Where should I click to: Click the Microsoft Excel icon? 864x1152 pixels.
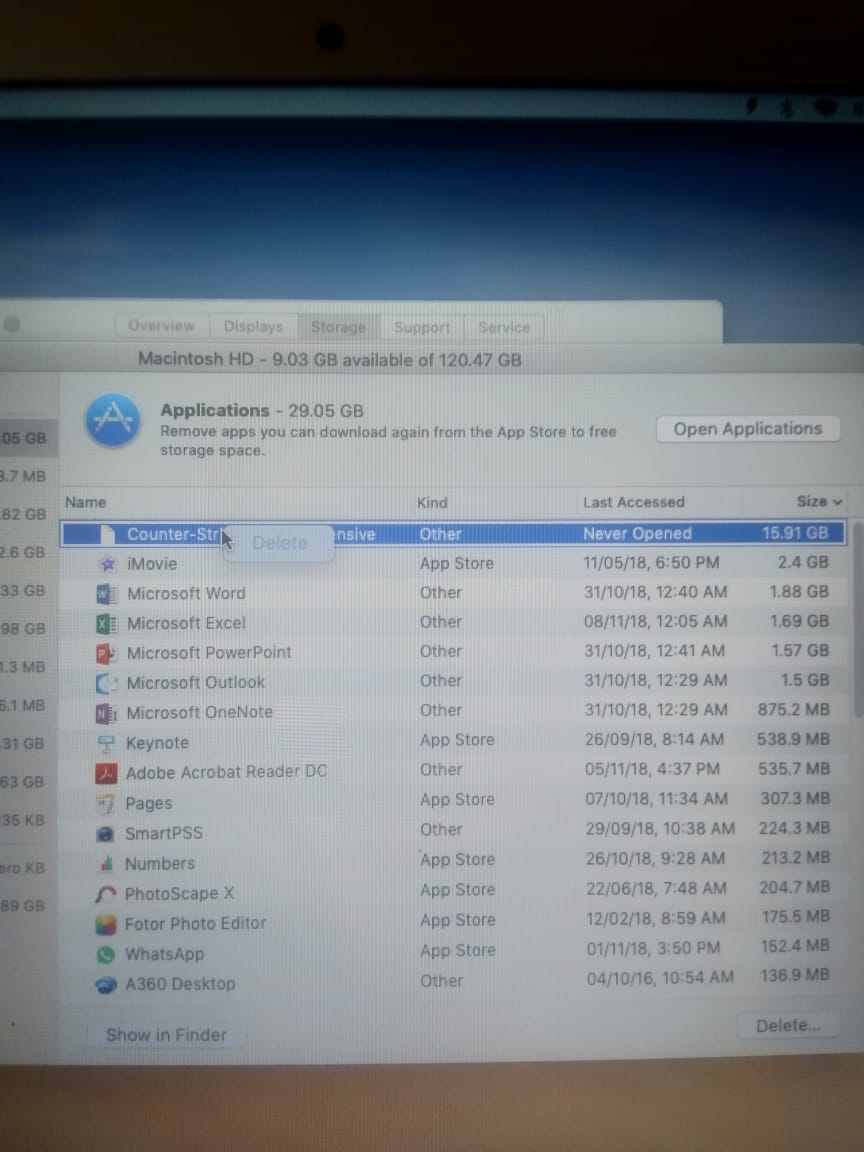point(107,624)
